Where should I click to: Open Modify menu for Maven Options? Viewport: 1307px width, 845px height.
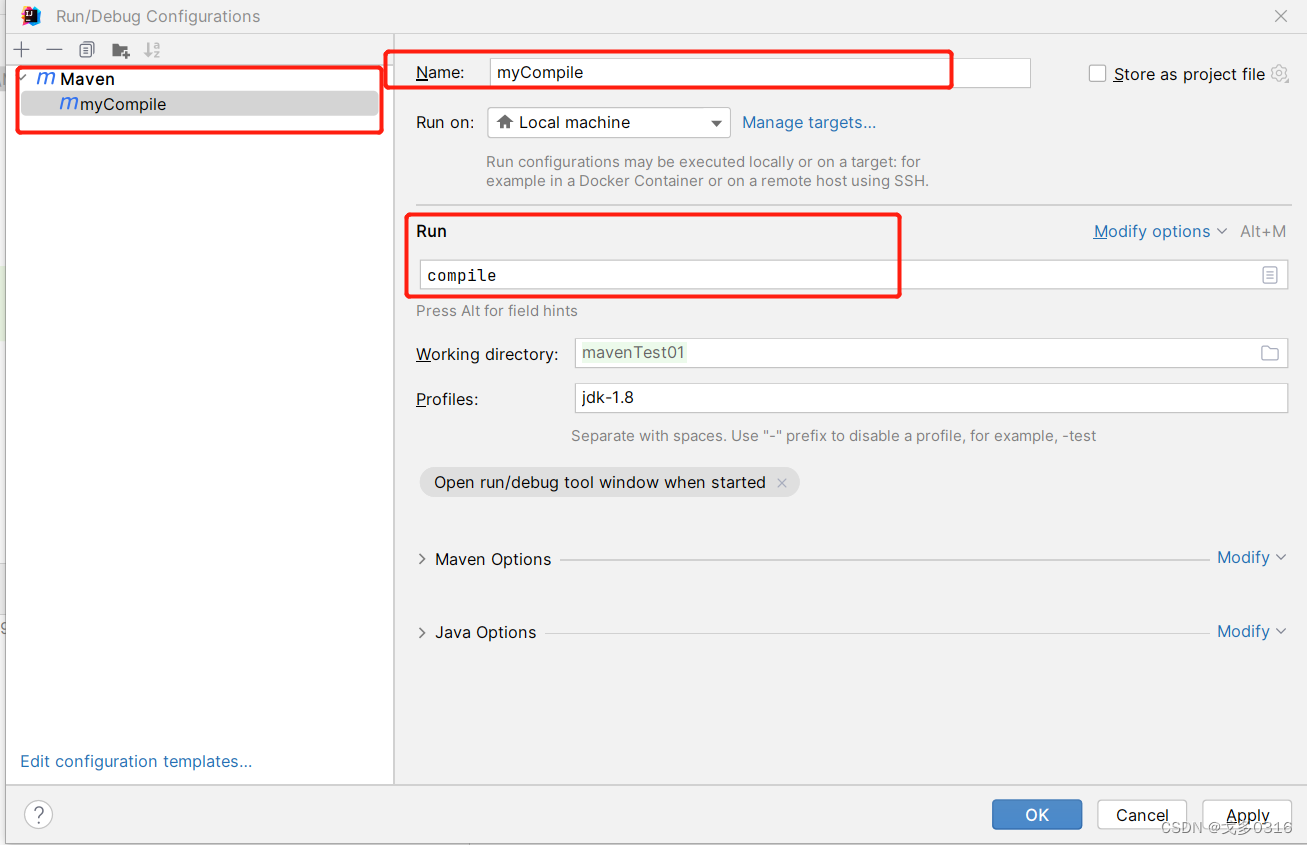click(1251, 558)
